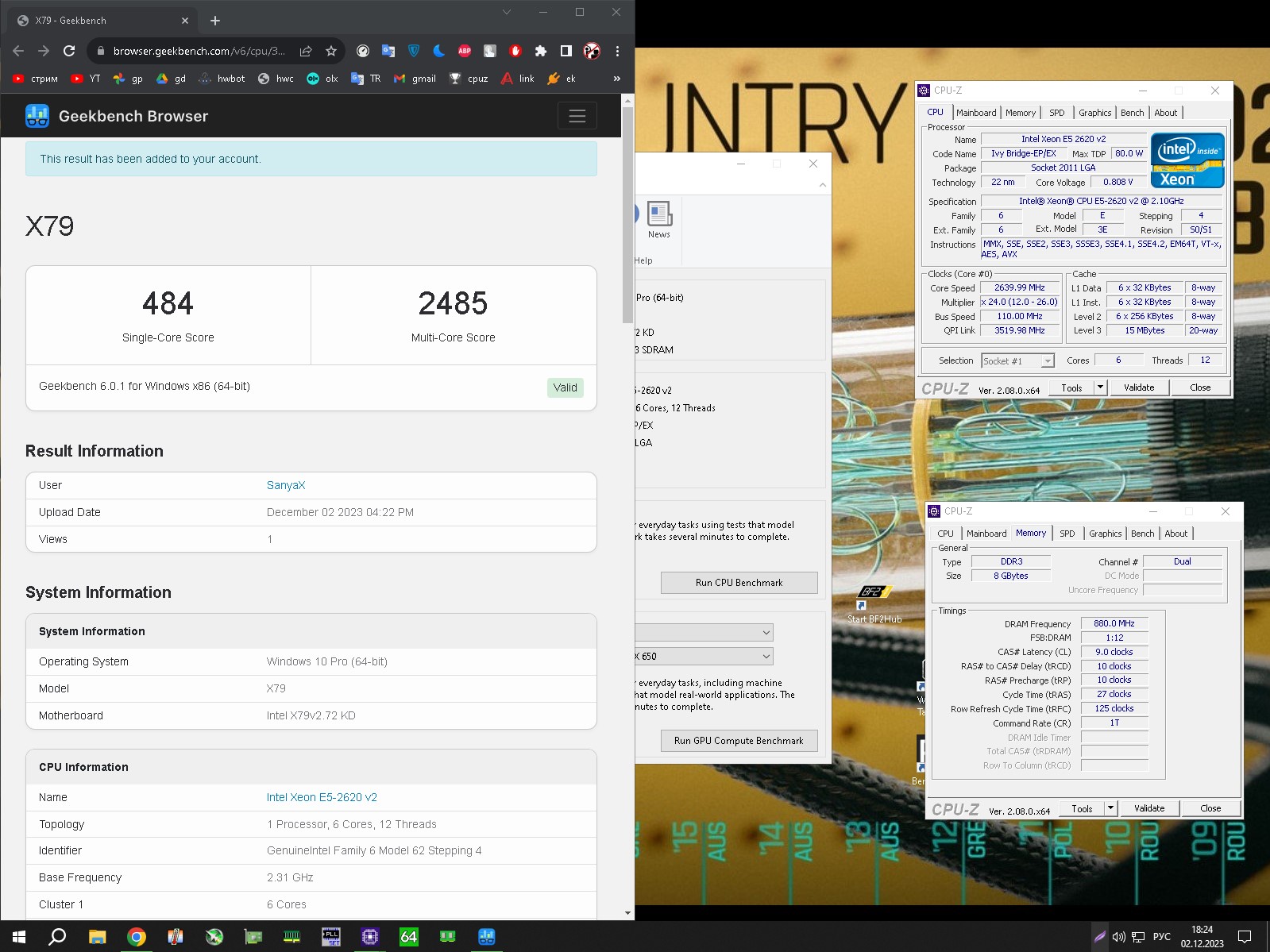The height and width of the screenshot is (952, 1270).
Task: Open the Google Translate extension icon
Action: click(388, 51)
